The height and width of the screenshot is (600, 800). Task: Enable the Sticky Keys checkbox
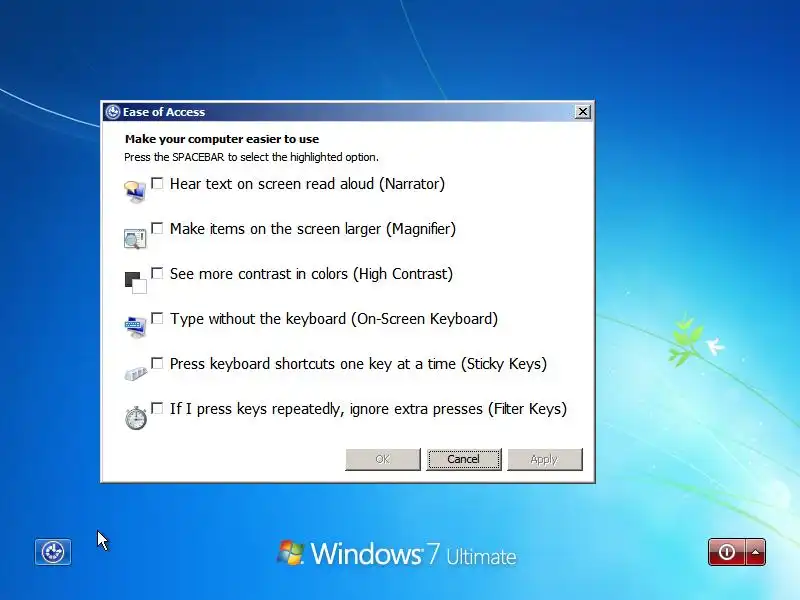click(157, 363)
